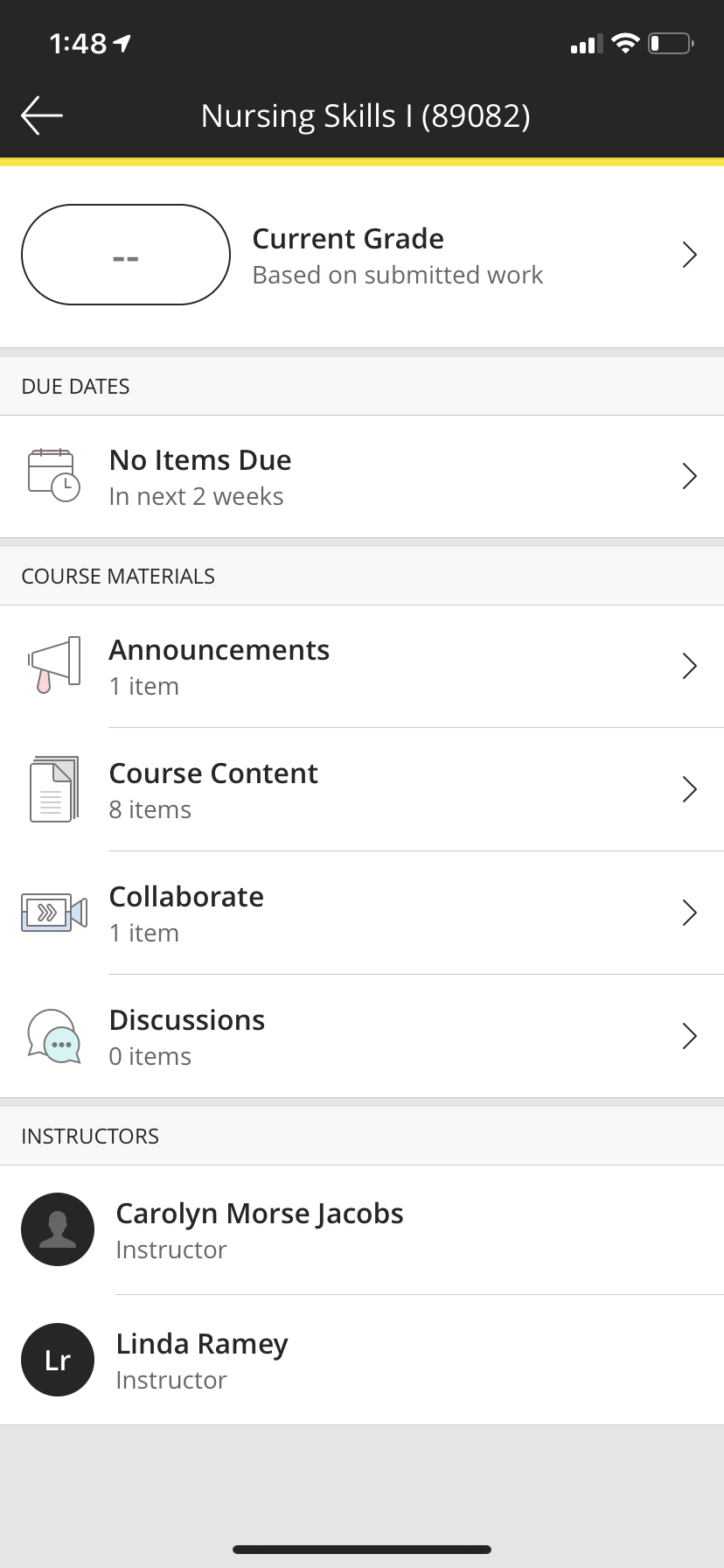Viewport: 724px width, 1568px height.
Task: Open Course Content row chevron
Action: (x=690, y=789)
